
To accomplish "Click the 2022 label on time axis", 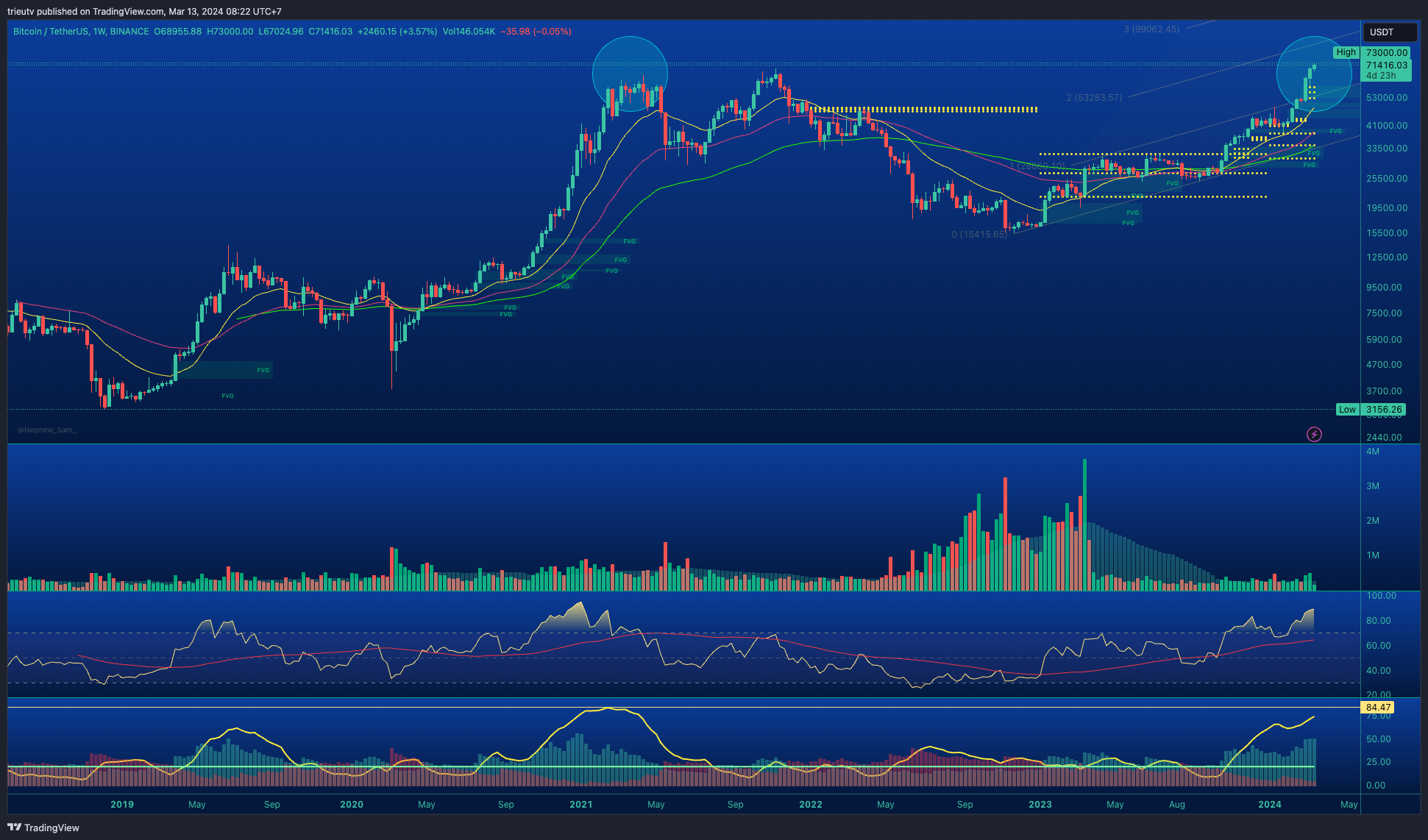I will click(x=811, y=805).
